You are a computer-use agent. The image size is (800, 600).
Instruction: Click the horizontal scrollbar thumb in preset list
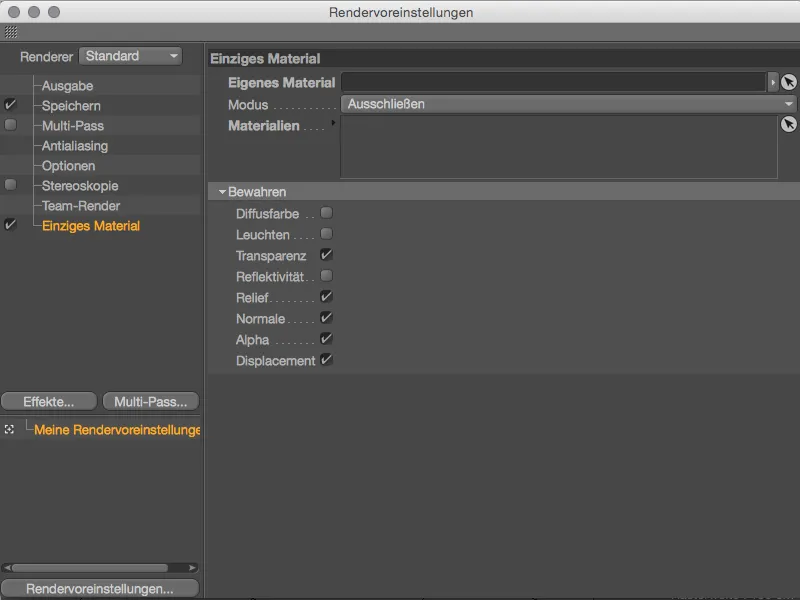[x=90, y=568]
